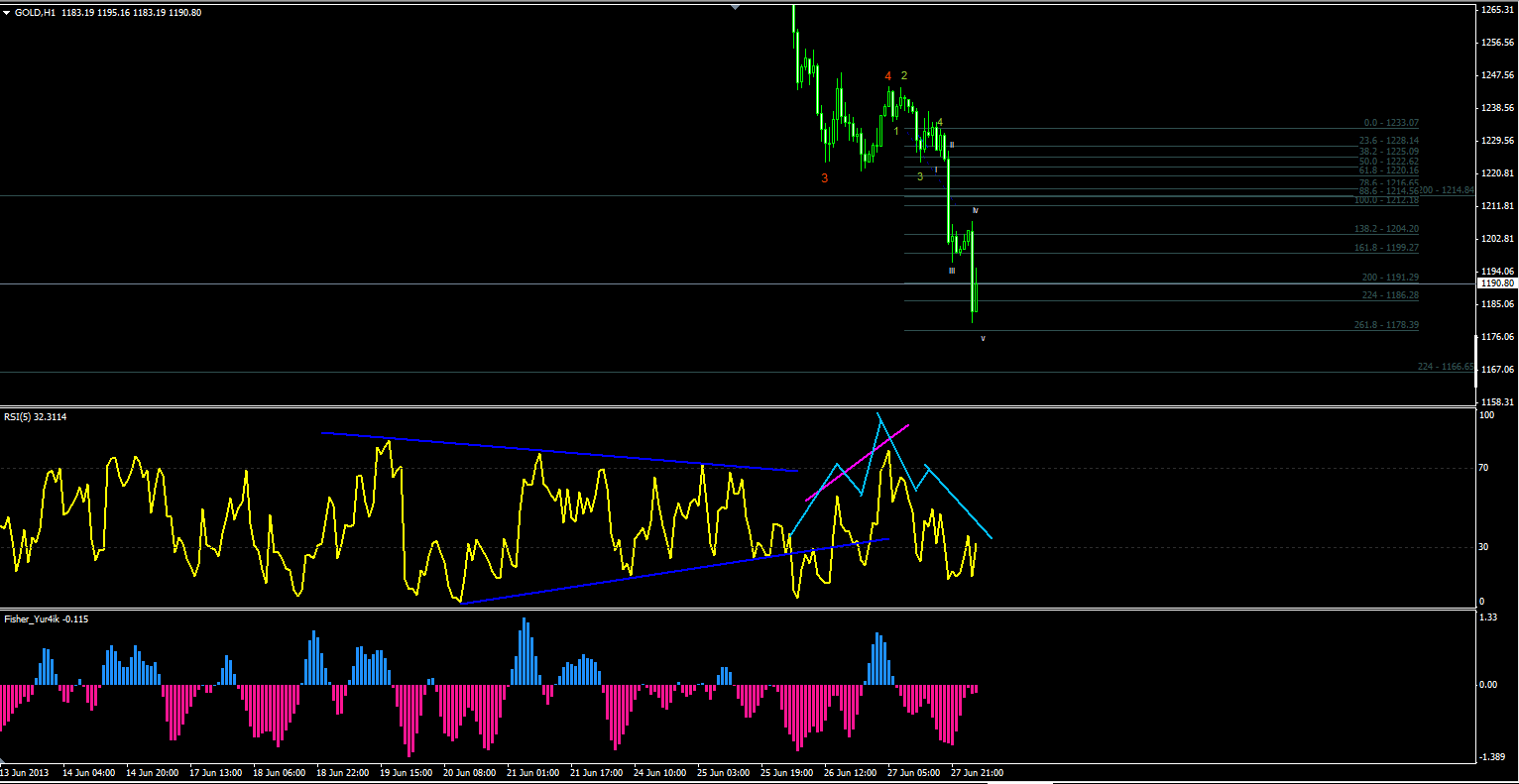The image size is (1519, 784).
Task: Click the 'Fisher_Yur4ik -0.115' indicator label
Action: click(x=47, y=619)
